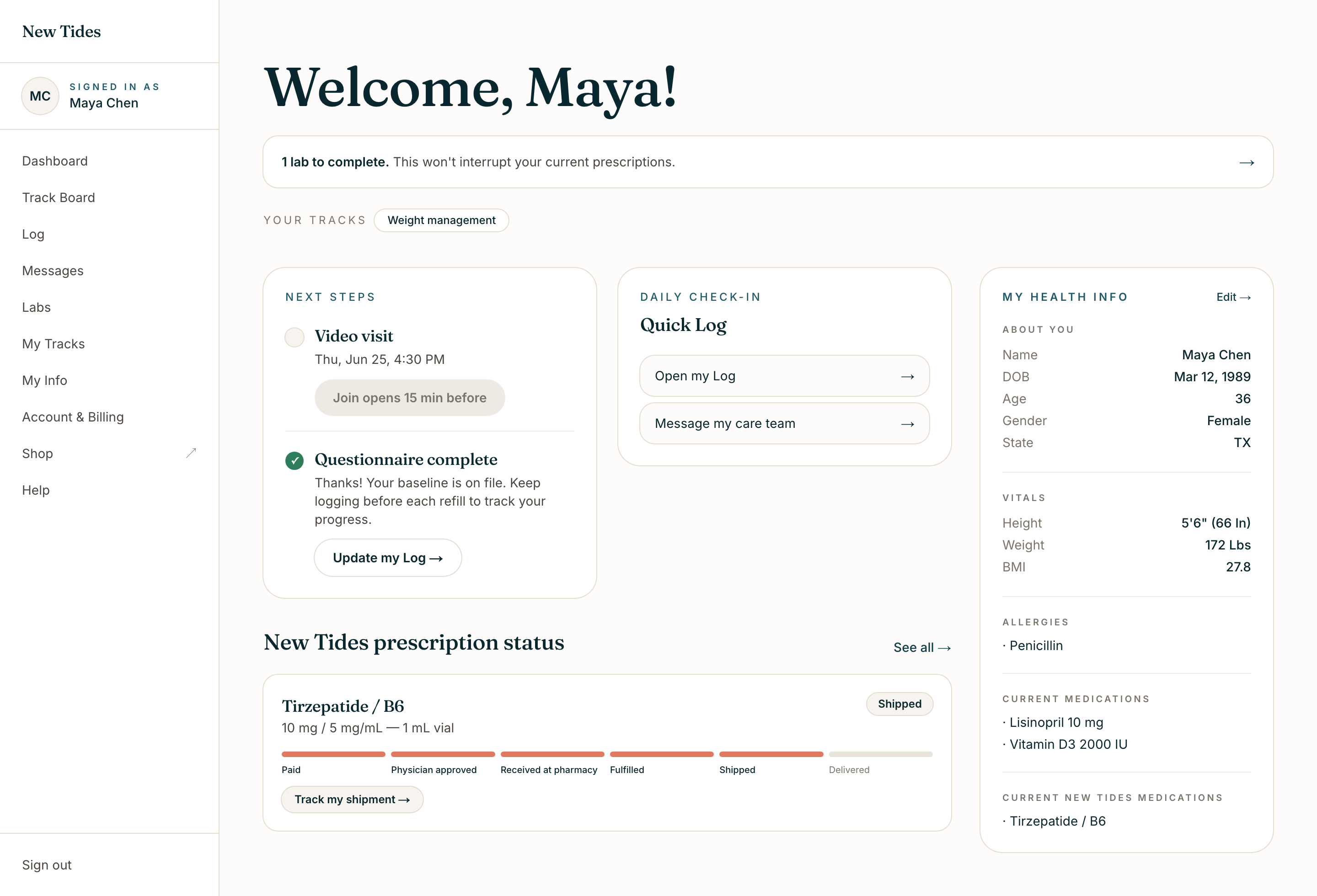This screenshot has height=896, width=1317.
Task: Click See all prescriptions link
Action: pos(922,647)
